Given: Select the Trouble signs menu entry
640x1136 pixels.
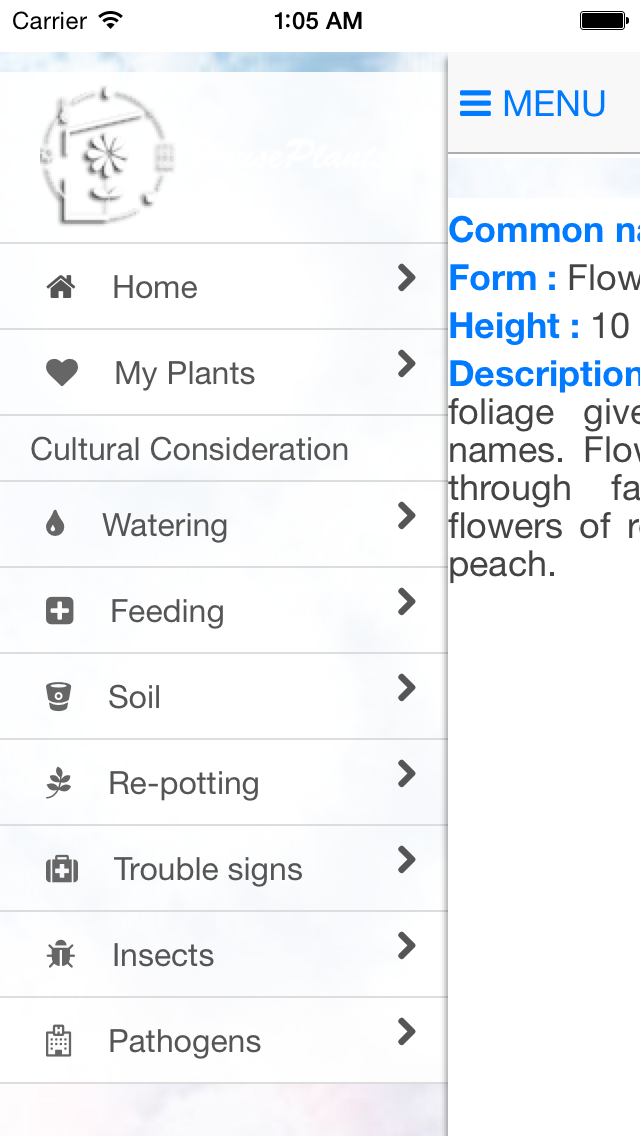Looking at the screenshot, I should tap(208, 869).
